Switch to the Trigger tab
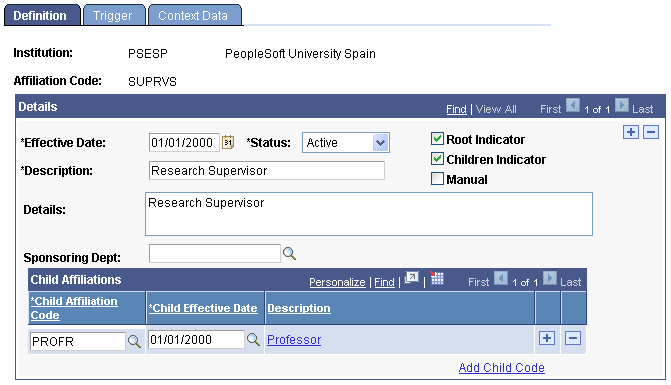 click(x=113, y=15)
